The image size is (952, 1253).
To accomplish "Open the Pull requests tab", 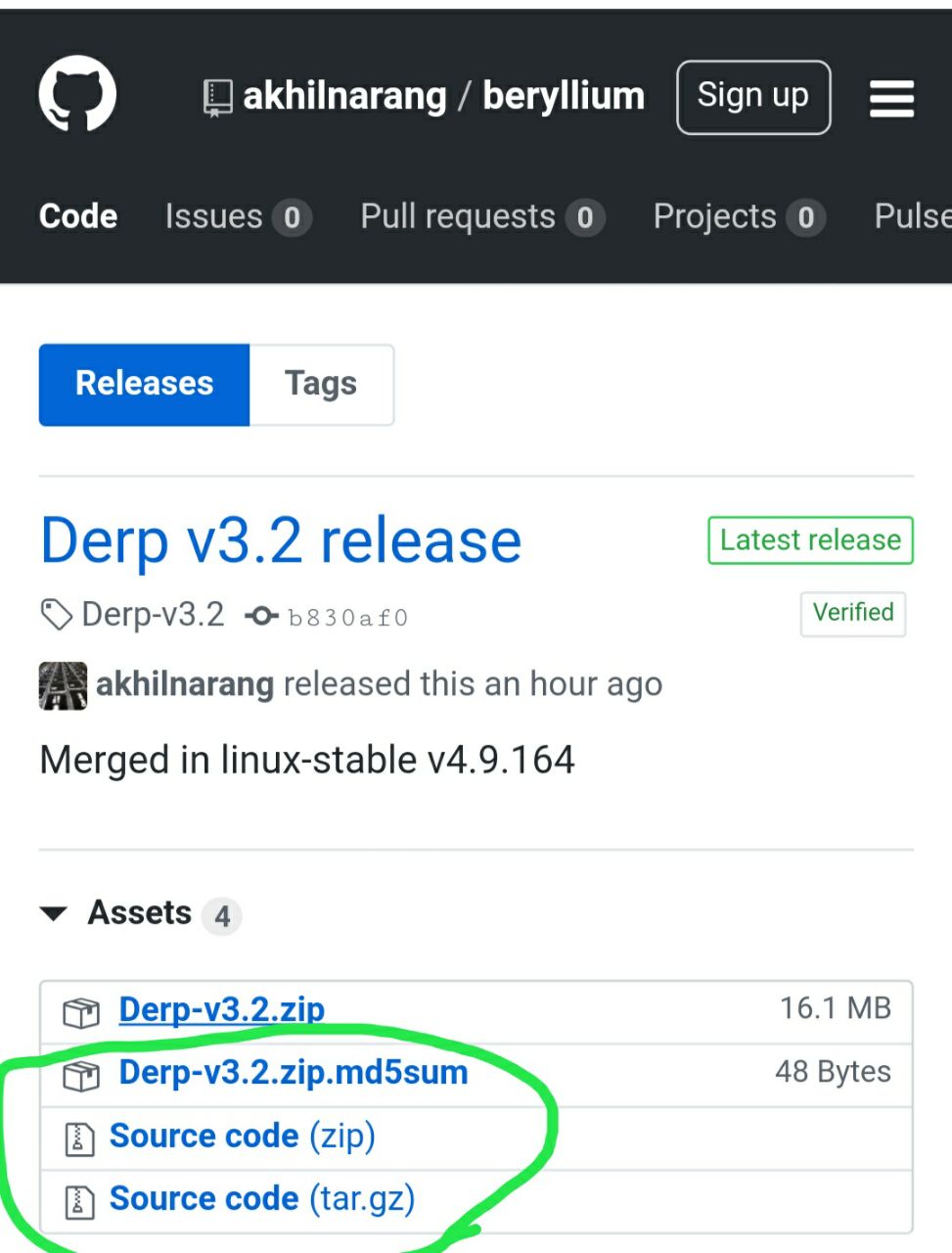I will [482, 216].
